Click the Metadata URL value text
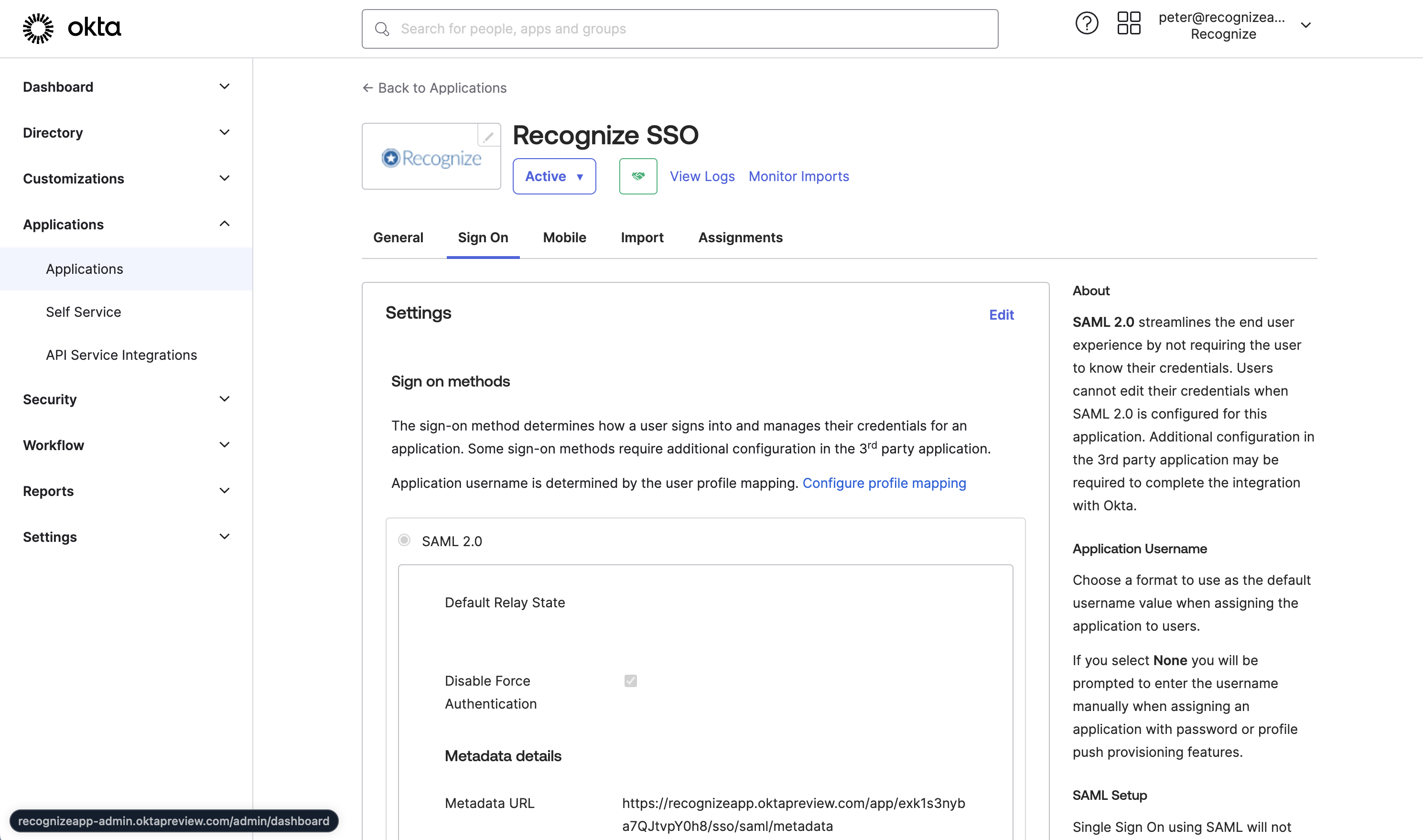Screen dimensions: 1423x840 pyautogui.click(x=794, y=815)
